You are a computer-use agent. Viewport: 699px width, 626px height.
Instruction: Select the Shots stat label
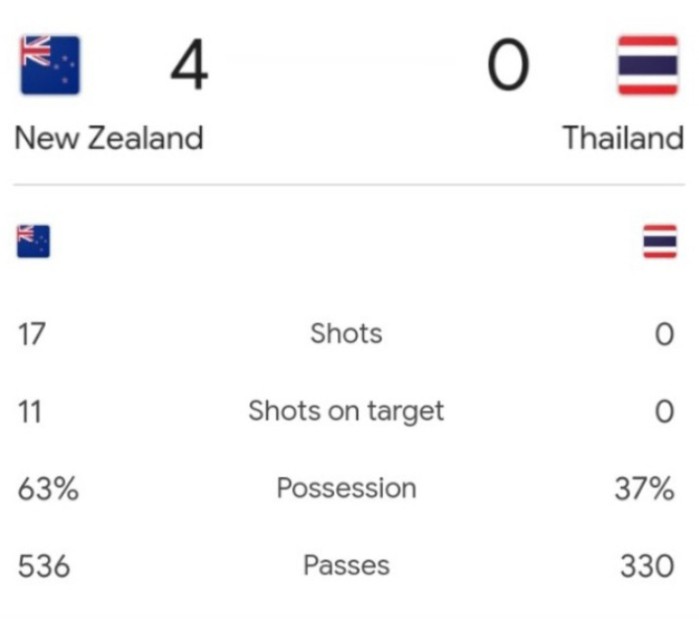click(x=346, y=334)
